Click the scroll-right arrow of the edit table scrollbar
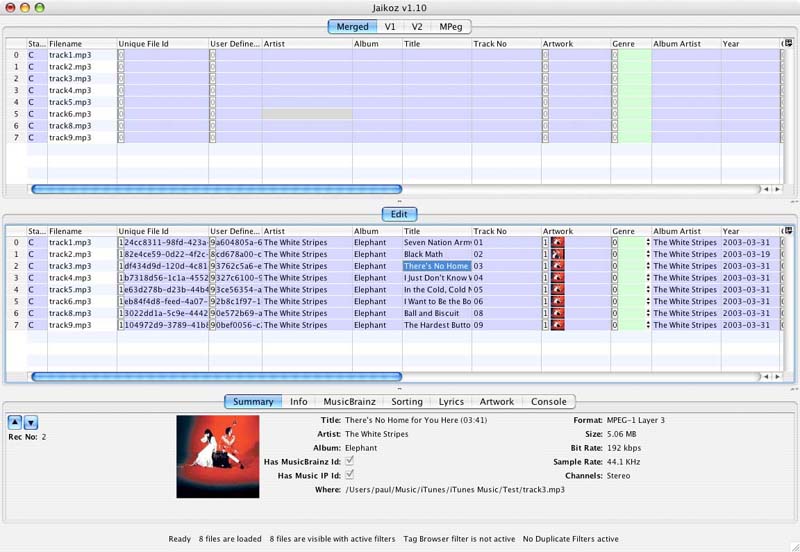This screenshot has height=552, width=800. pyautogui.click(x=777, y=377)
